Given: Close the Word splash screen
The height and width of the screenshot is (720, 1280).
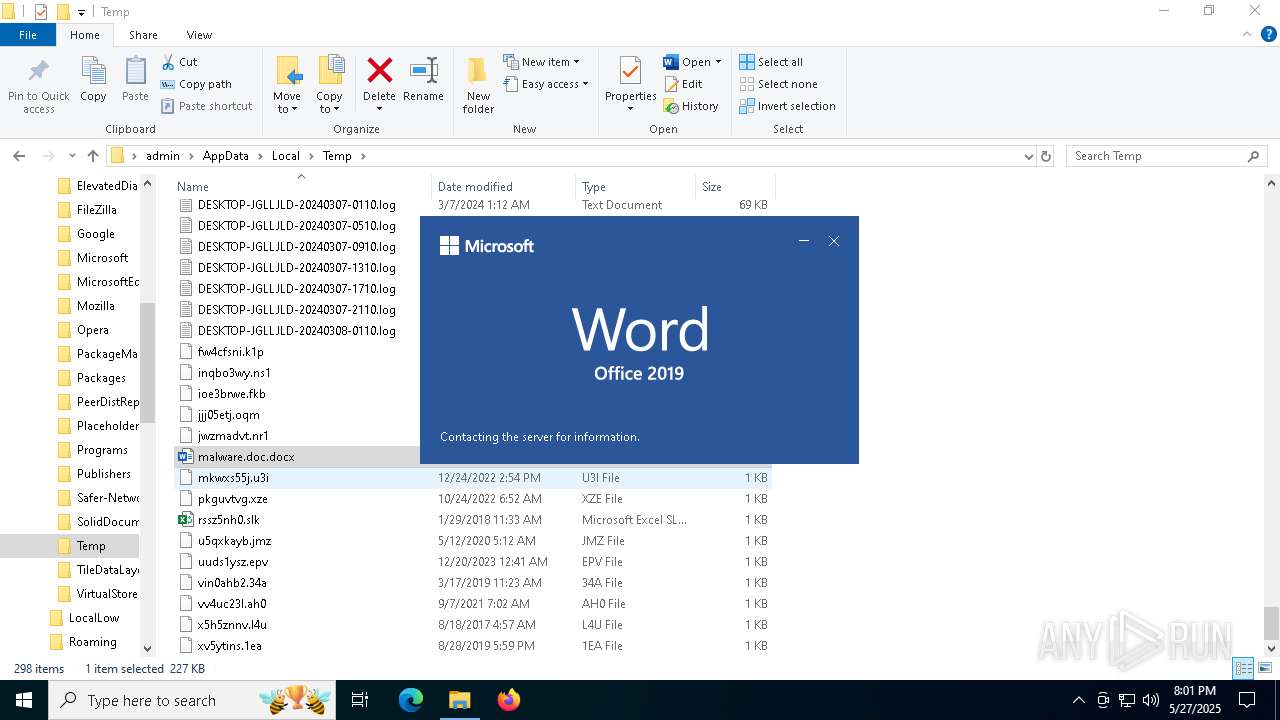Looking at the screenshot, I should pos(834,241).
